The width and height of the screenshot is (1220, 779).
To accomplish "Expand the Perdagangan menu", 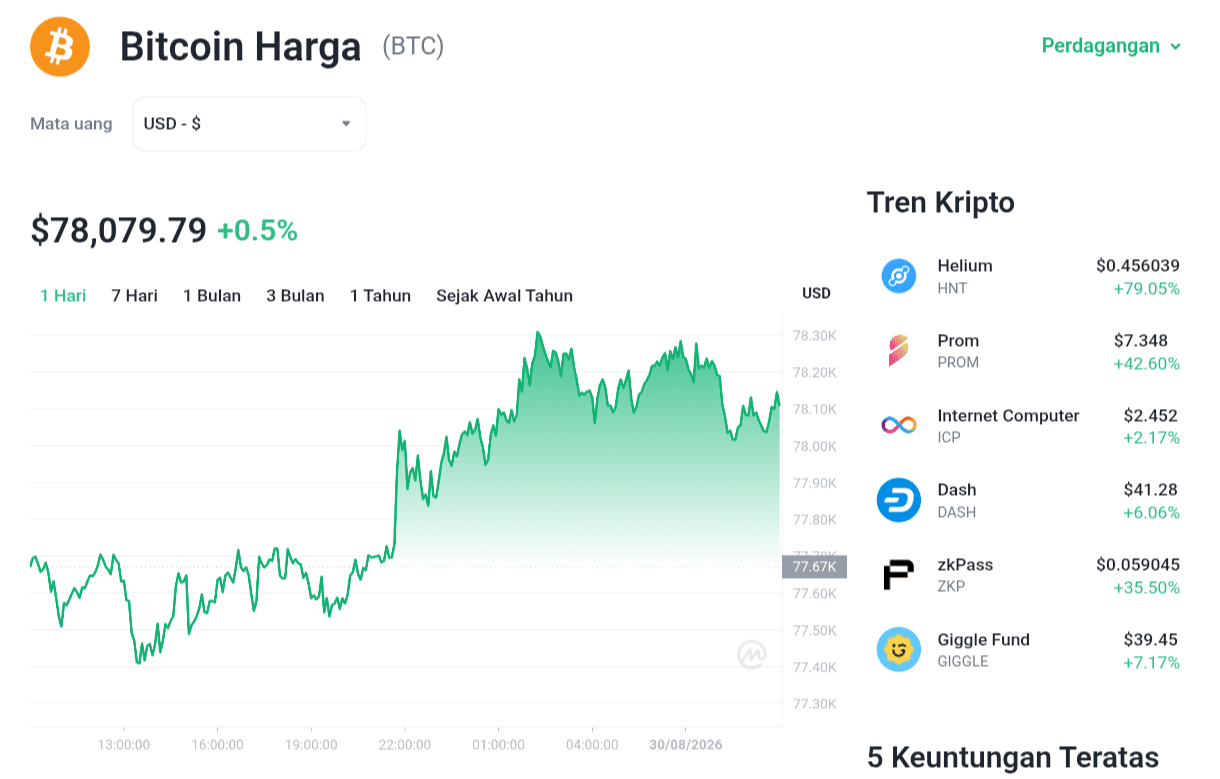I will (x=1112, y=46).
